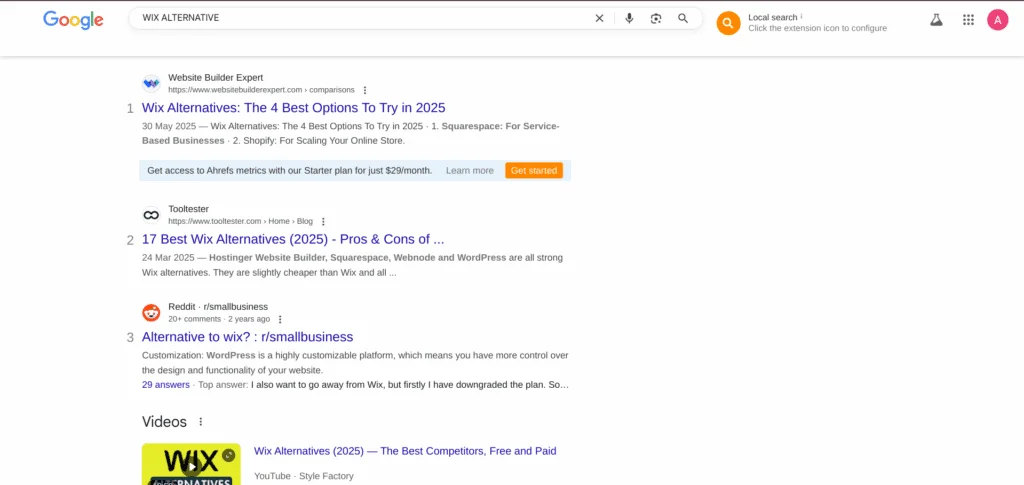
Task: Open more options for Reddit result
Action: click(280, 320)
